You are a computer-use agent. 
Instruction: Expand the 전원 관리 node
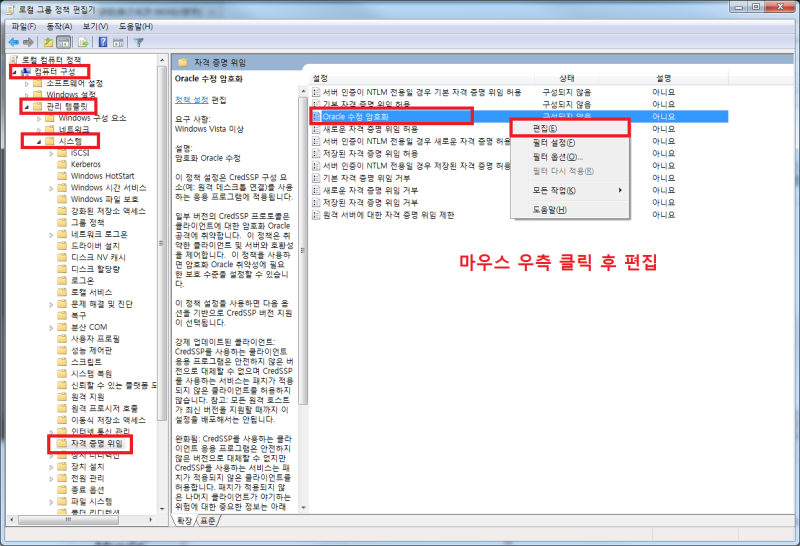tap(51, 479)
